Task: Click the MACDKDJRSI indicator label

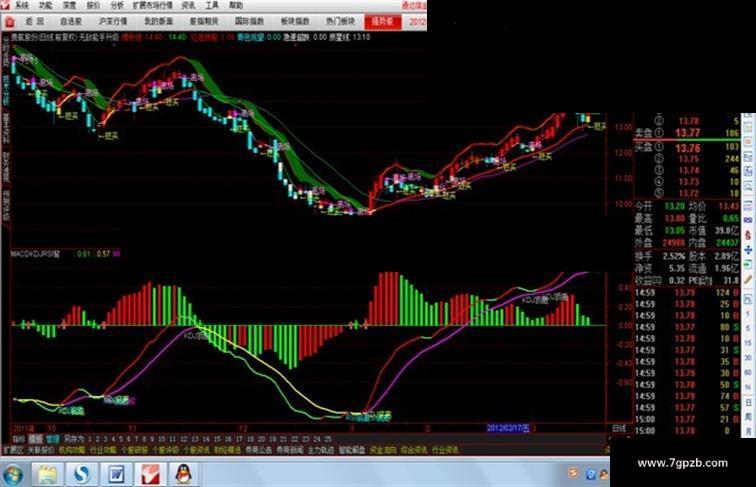Action: (35, 254)
